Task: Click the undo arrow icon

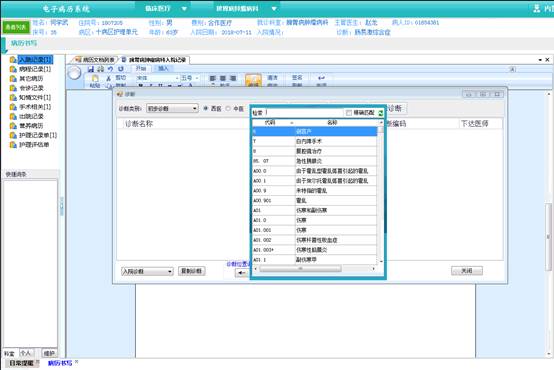Action: pos(111,69)
